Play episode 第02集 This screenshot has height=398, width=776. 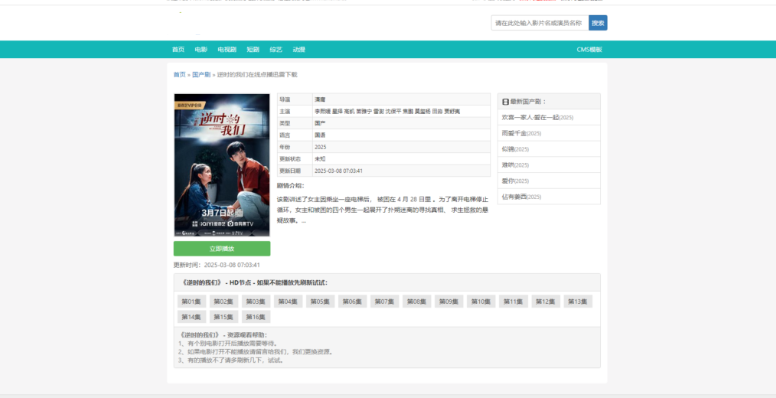[224, 301]
